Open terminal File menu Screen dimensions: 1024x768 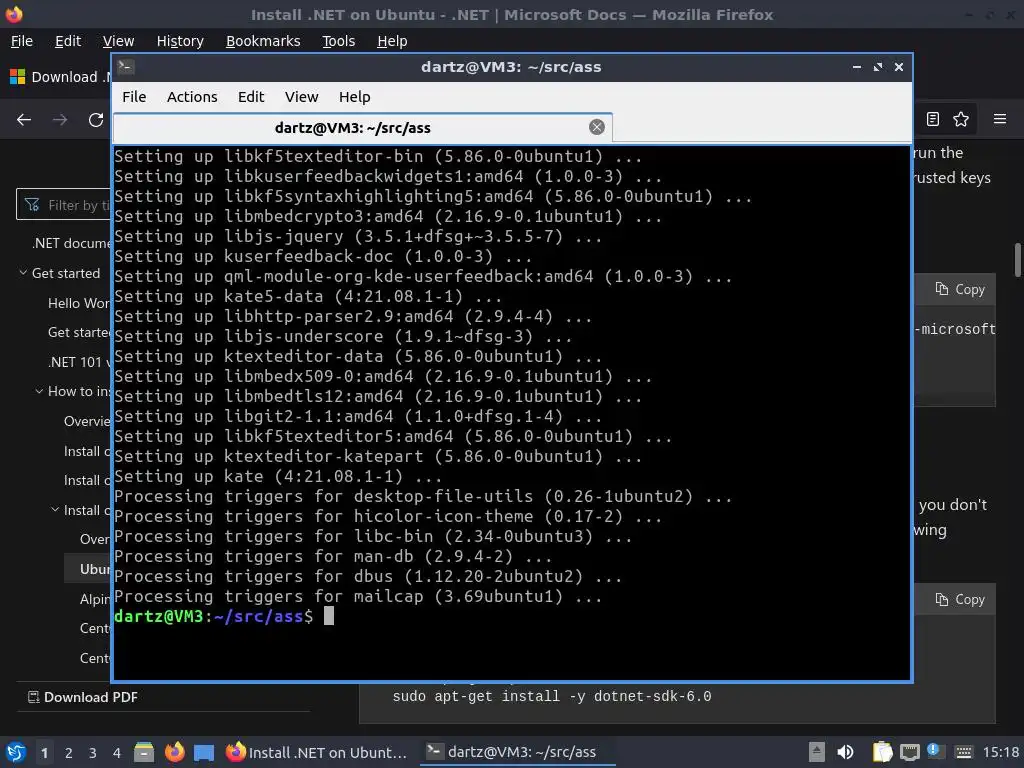click(x=134, y=97)
